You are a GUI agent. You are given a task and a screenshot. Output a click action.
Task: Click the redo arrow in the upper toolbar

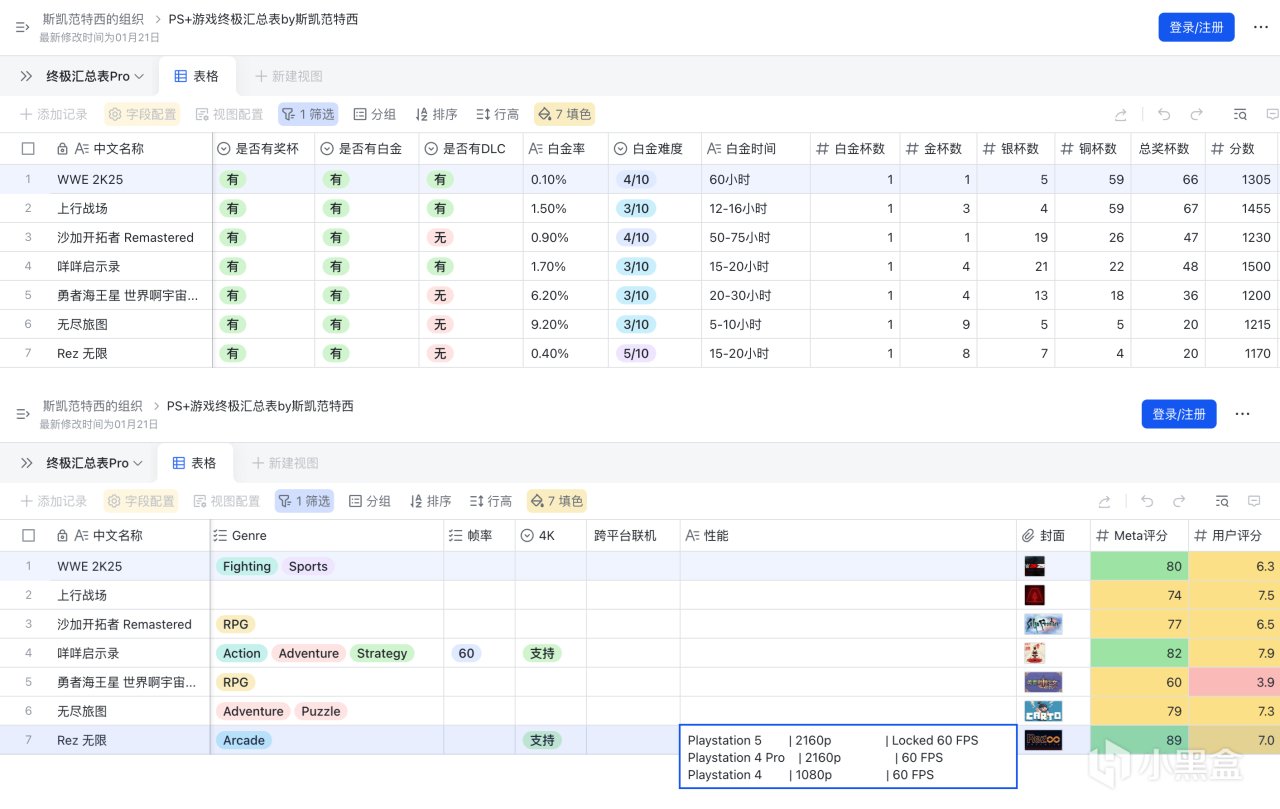(1196, 114)
